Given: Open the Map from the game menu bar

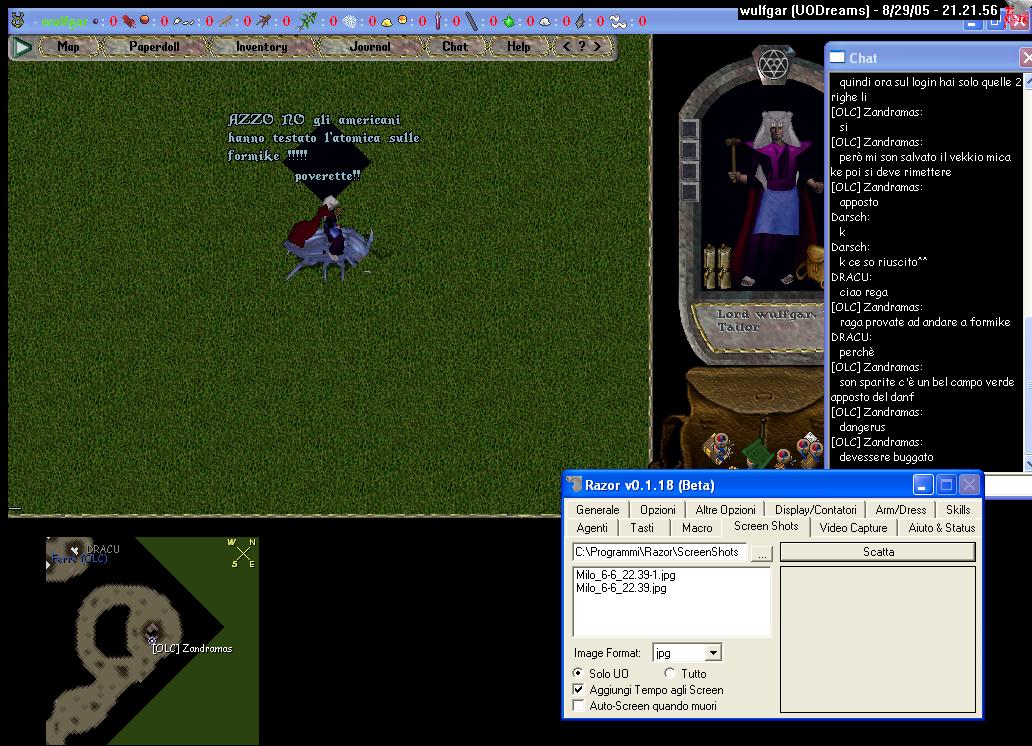Looking at the screenshot, I should [x=68, y=47].
